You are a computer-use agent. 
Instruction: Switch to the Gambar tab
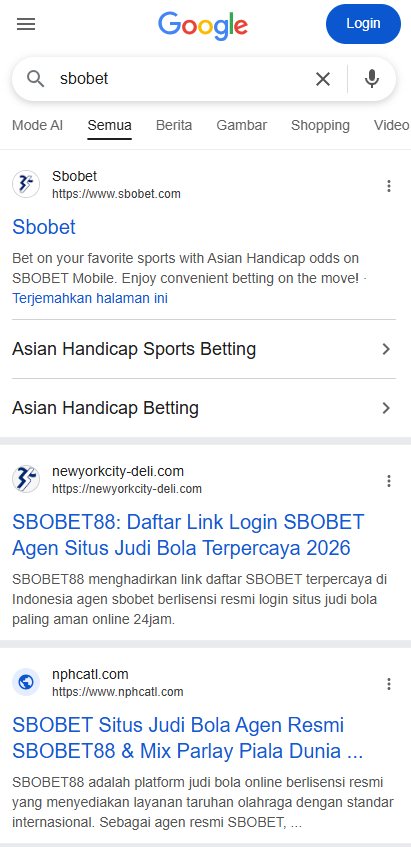tap(241, 125)
